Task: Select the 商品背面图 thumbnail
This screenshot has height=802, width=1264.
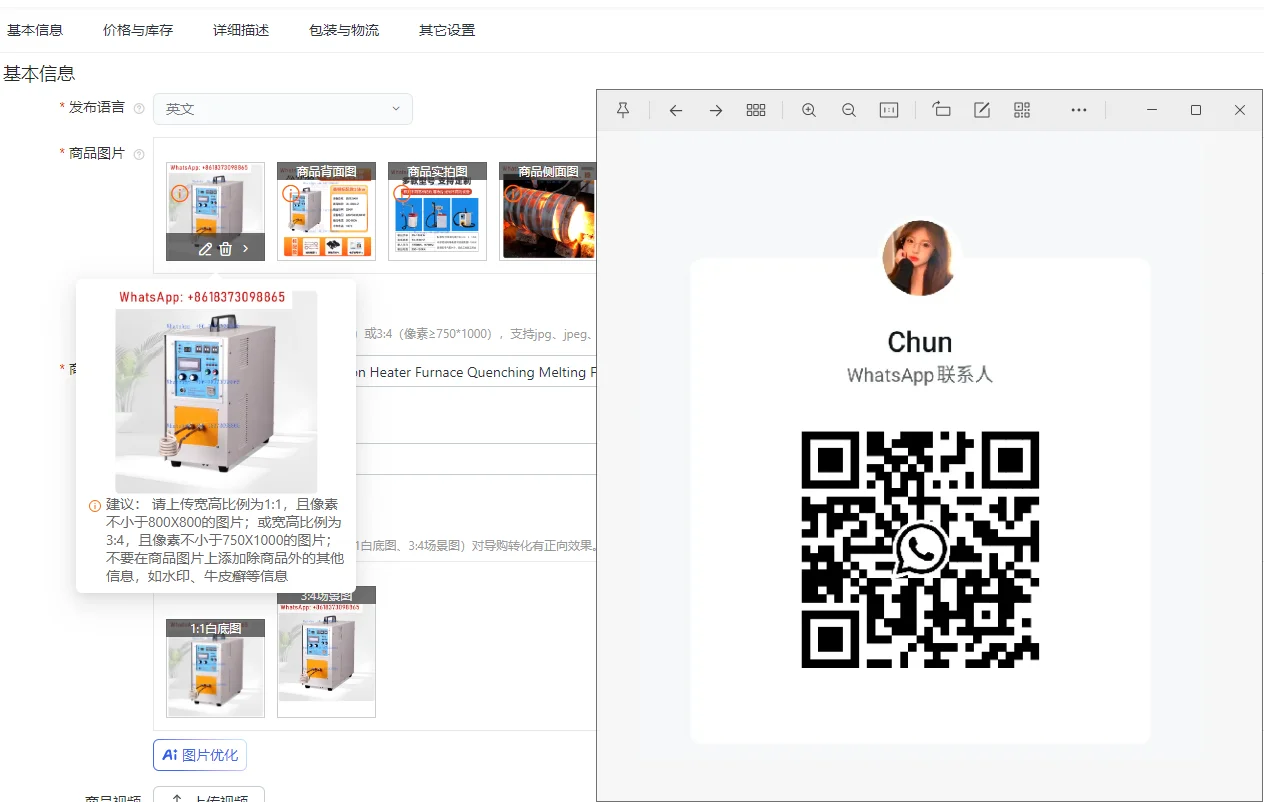Action: click(x=326, y=212)
